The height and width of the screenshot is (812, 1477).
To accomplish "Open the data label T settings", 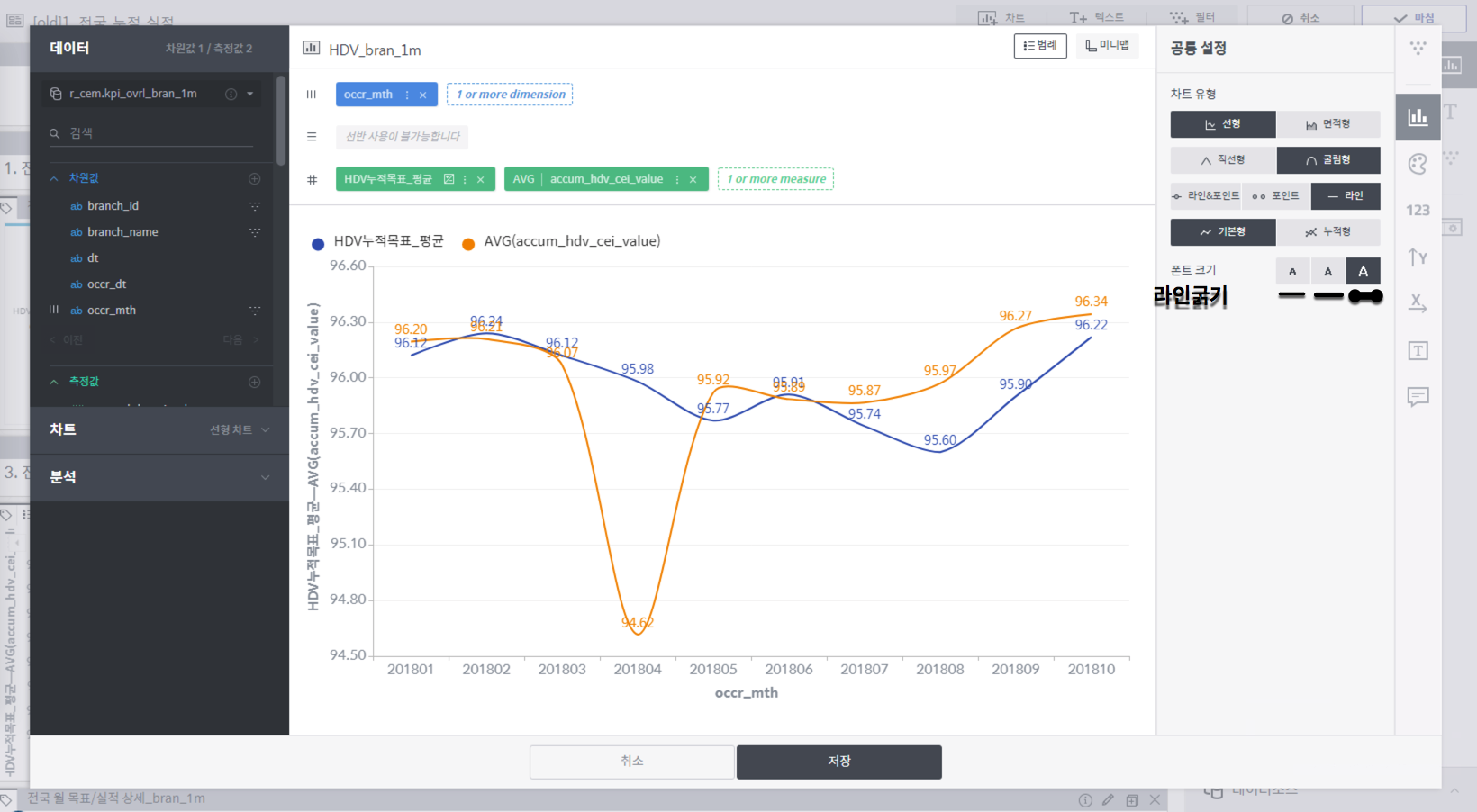I will point(1418,350).
